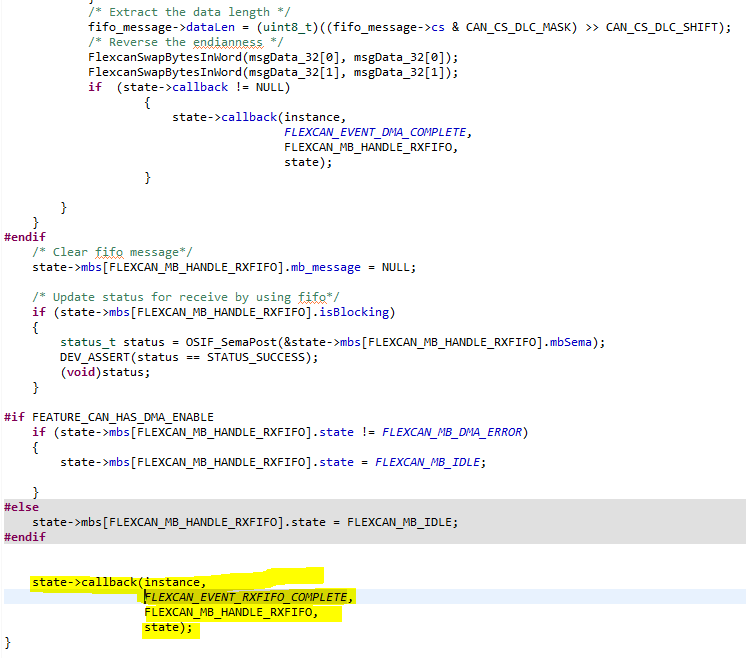Click the "Update status for receive by using fifo" comment
The height and width of the screenshot is (658, 746).
click(186, 297)
